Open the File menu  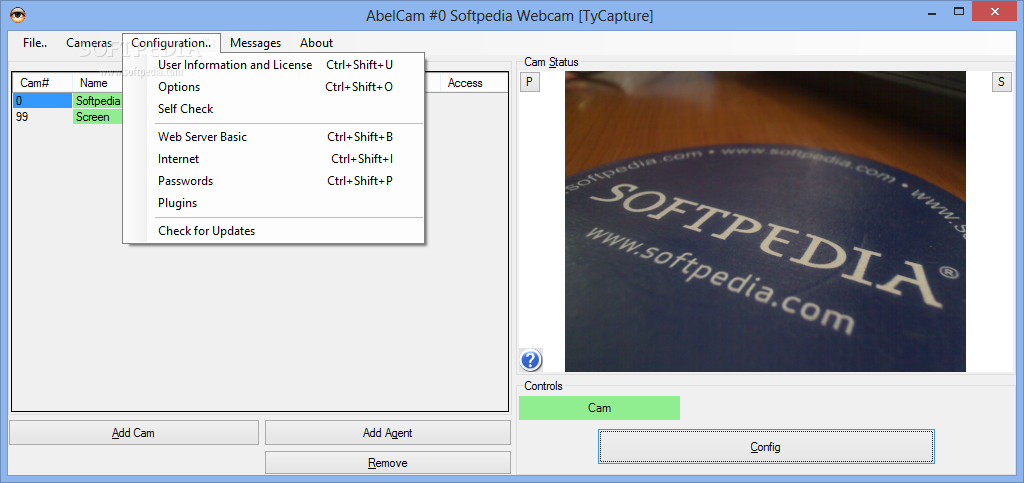click(x=35, y=42)
